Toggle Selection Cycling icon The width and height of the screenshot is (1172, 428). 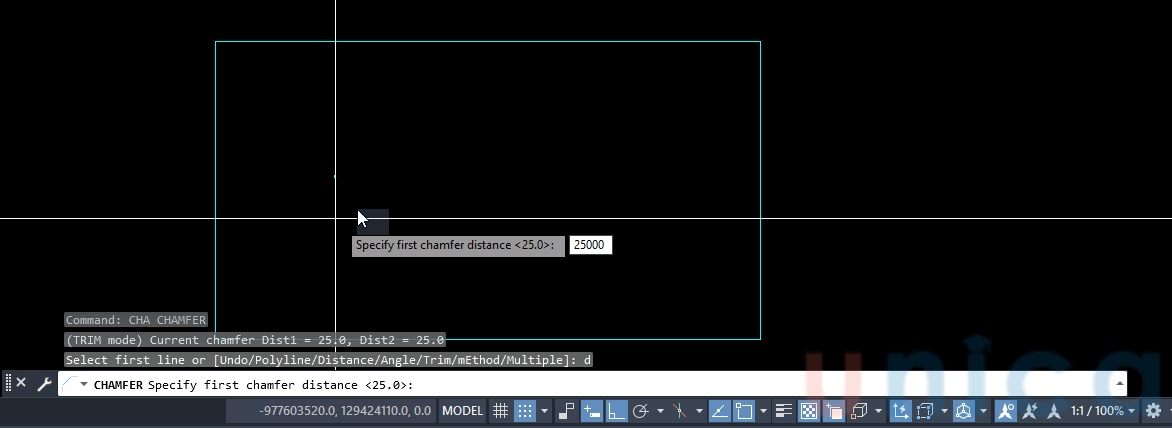click(833, 411)
